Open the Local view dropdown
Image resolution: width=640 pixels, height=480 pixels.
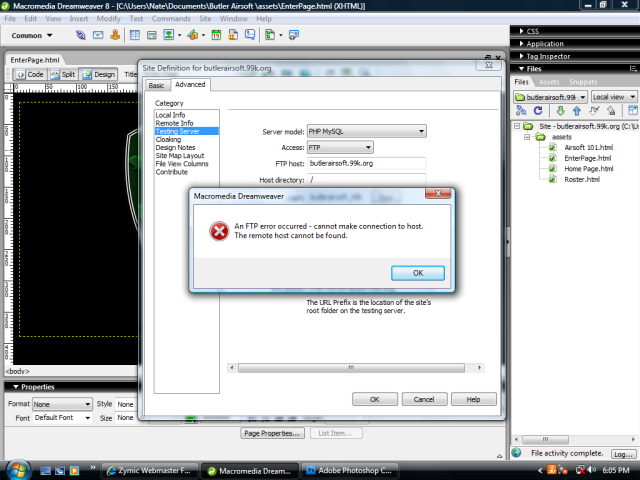[614, 97]
